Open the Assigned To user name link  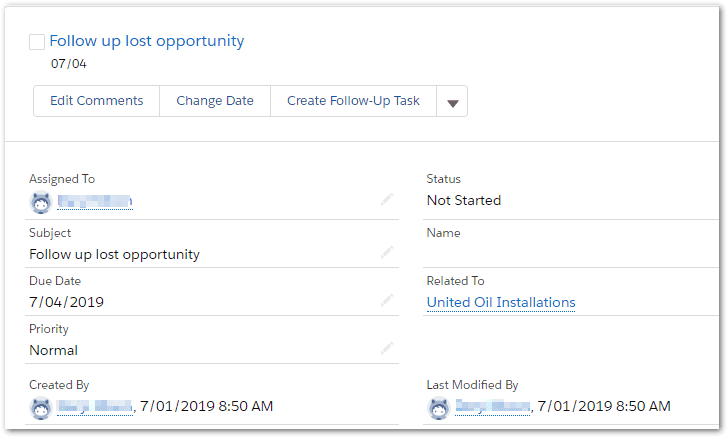[x=95, y=203]
